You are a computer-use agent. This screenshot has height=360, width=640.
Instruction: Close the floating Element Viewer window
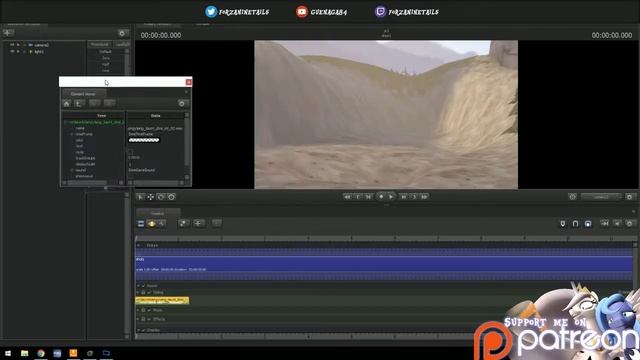coord(189,82)
